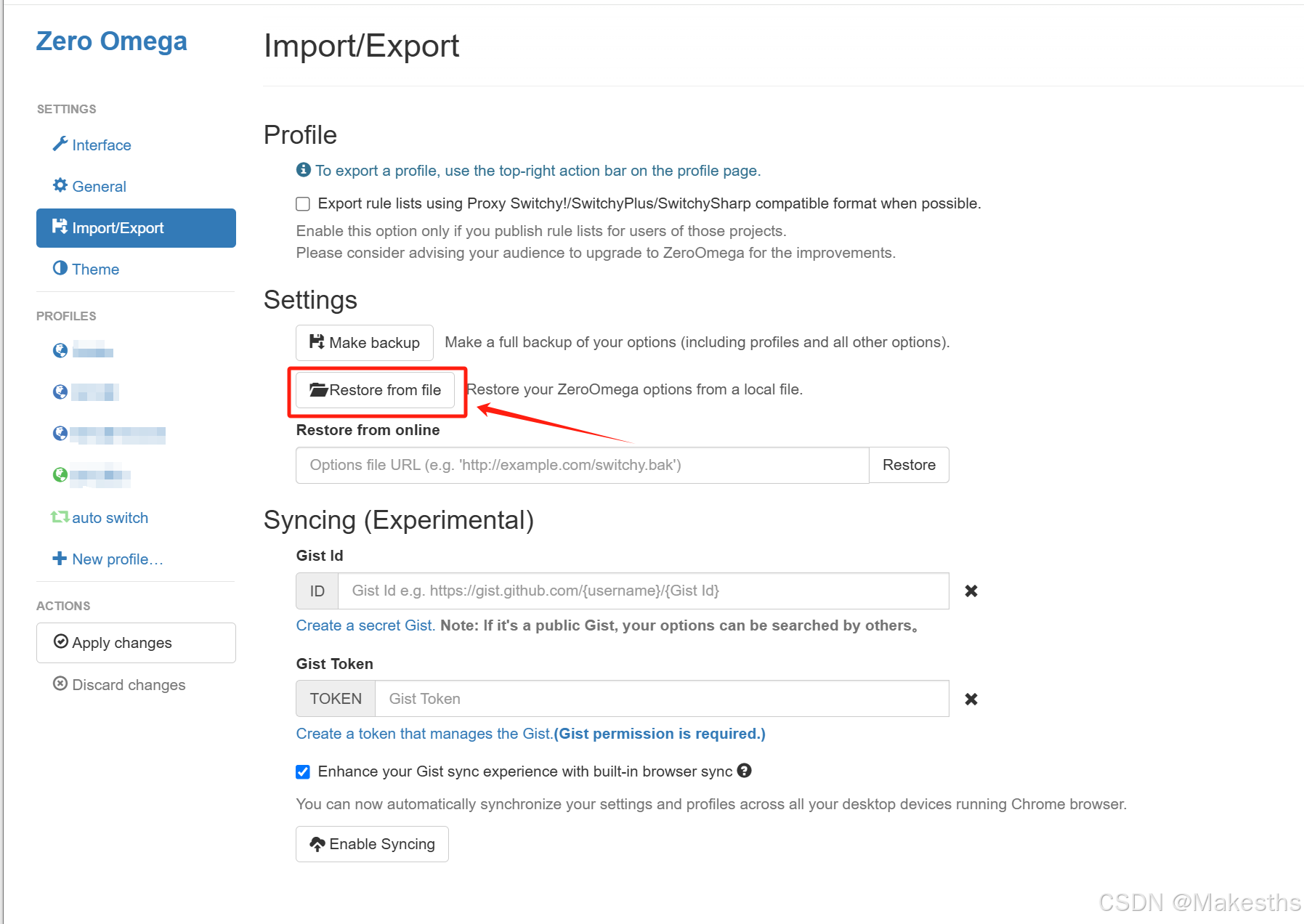
Task: Click the 'Restore from online' label
Action: click(368, 430)
